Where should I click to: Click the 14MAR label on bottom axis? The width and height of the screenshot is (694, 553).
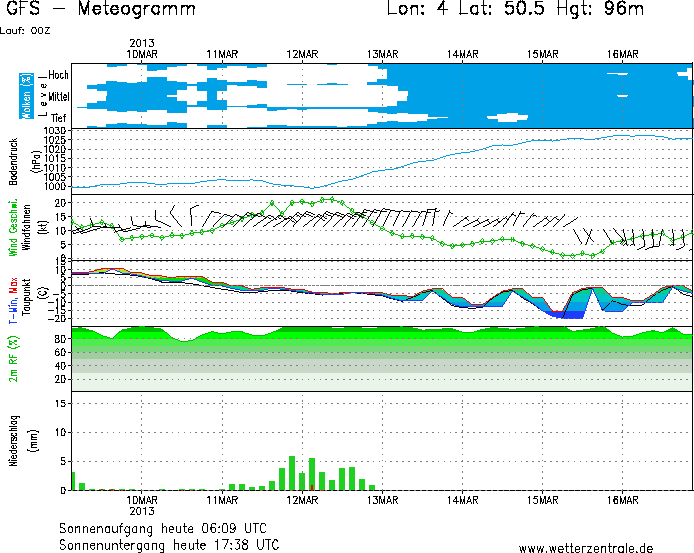coord(462,499)
